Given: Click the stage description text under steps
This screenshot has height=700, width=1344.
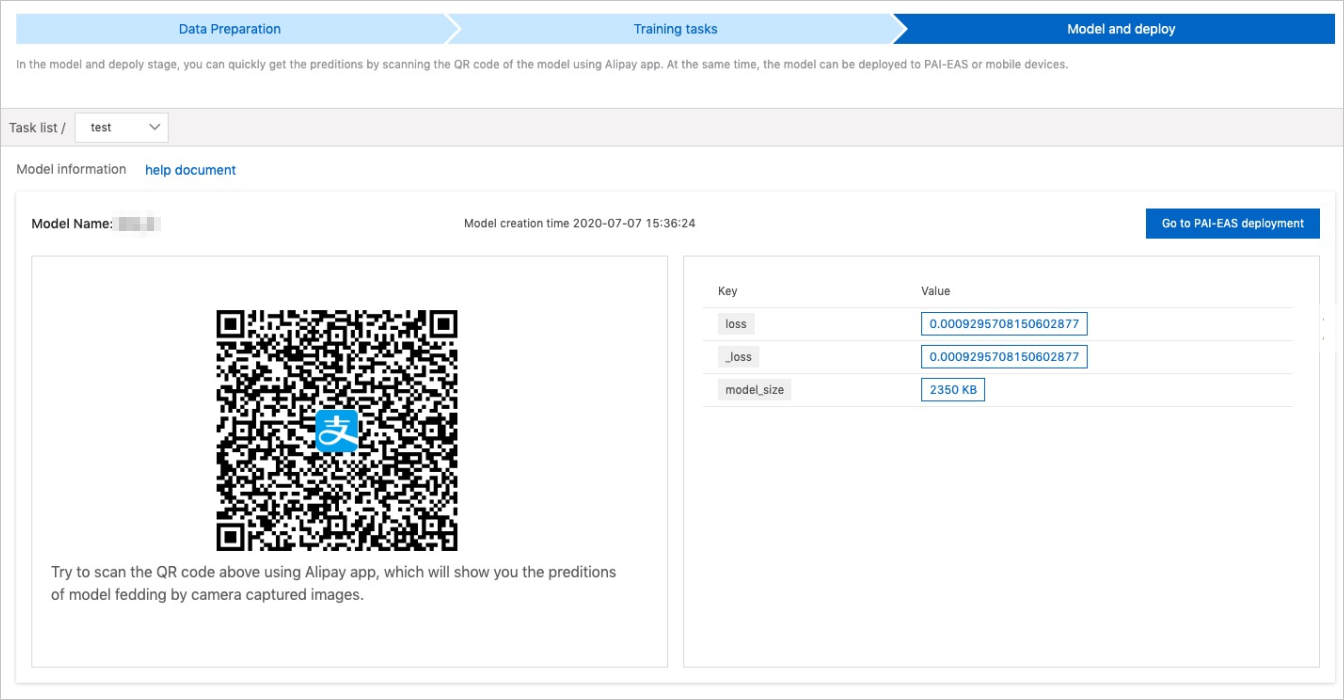Looking at the screenshot, I should [542, 64].
